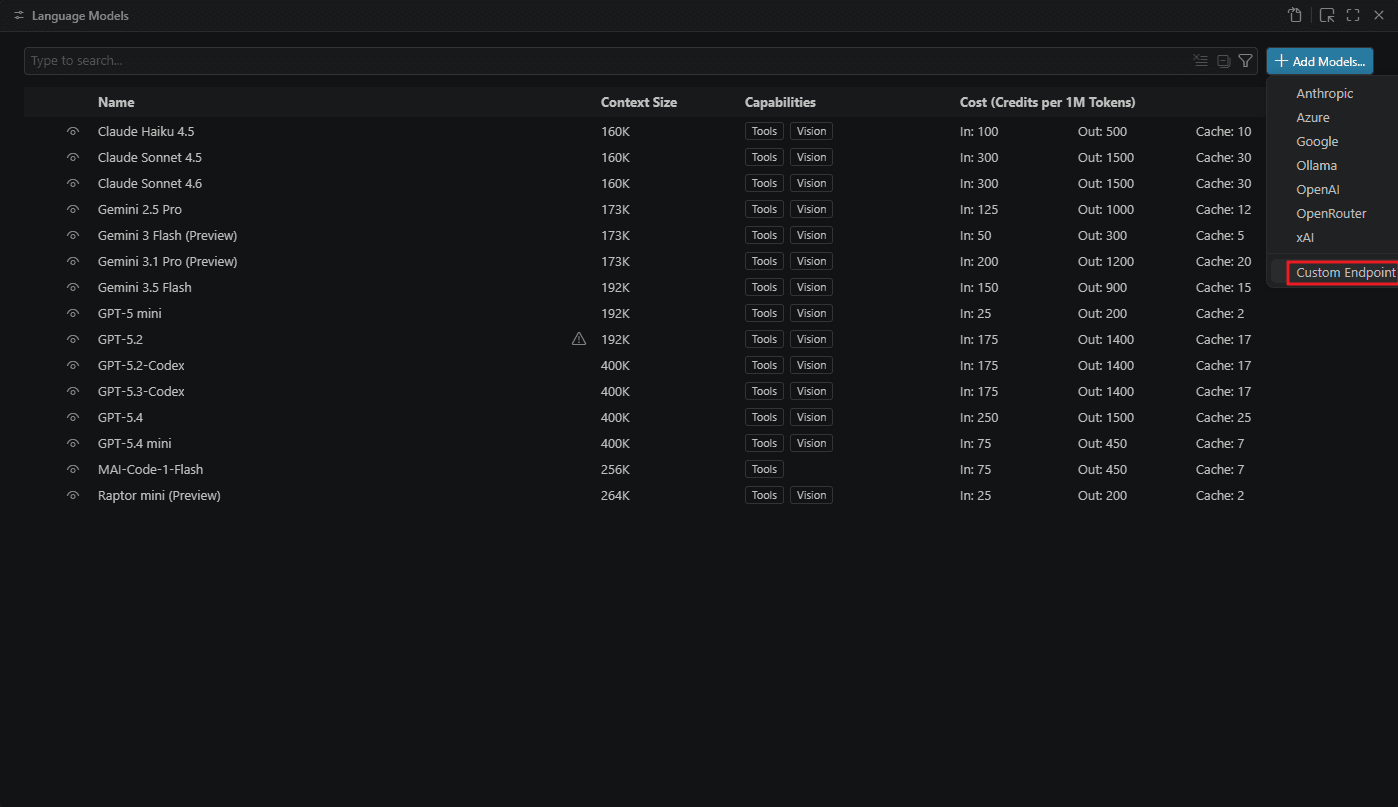1398x807 pixels.
Task: Hide Gemini 2.5 Pro from model picker
Action: click(73, 209)
